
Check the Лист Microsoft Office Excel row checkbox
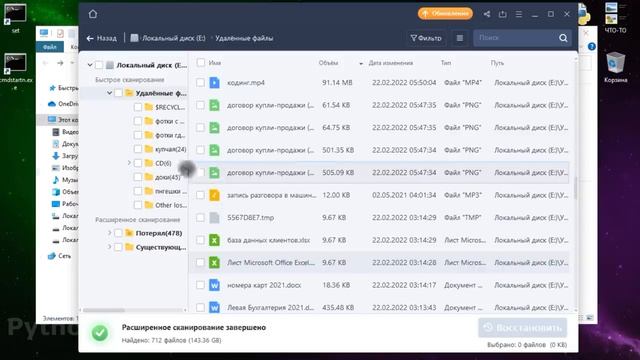(200, 262)
